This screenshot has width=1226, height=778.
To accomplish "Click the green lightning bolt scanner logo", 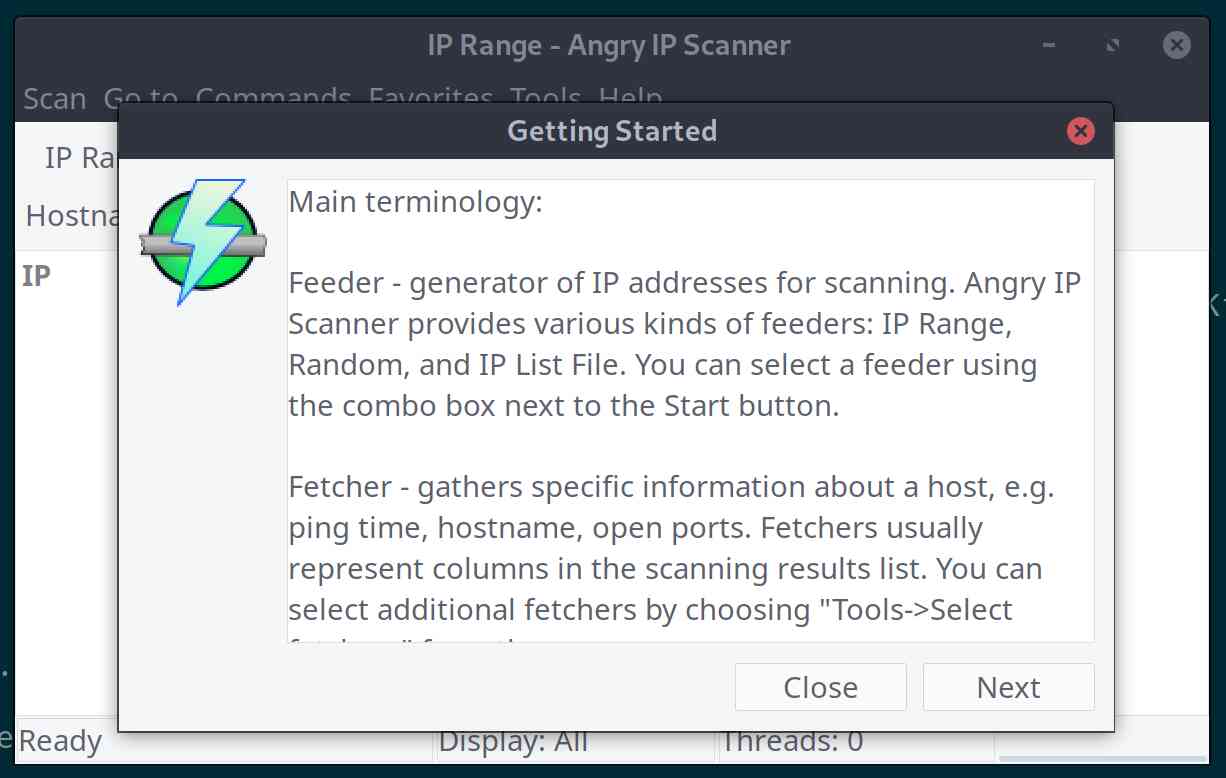I will [204, 241].
